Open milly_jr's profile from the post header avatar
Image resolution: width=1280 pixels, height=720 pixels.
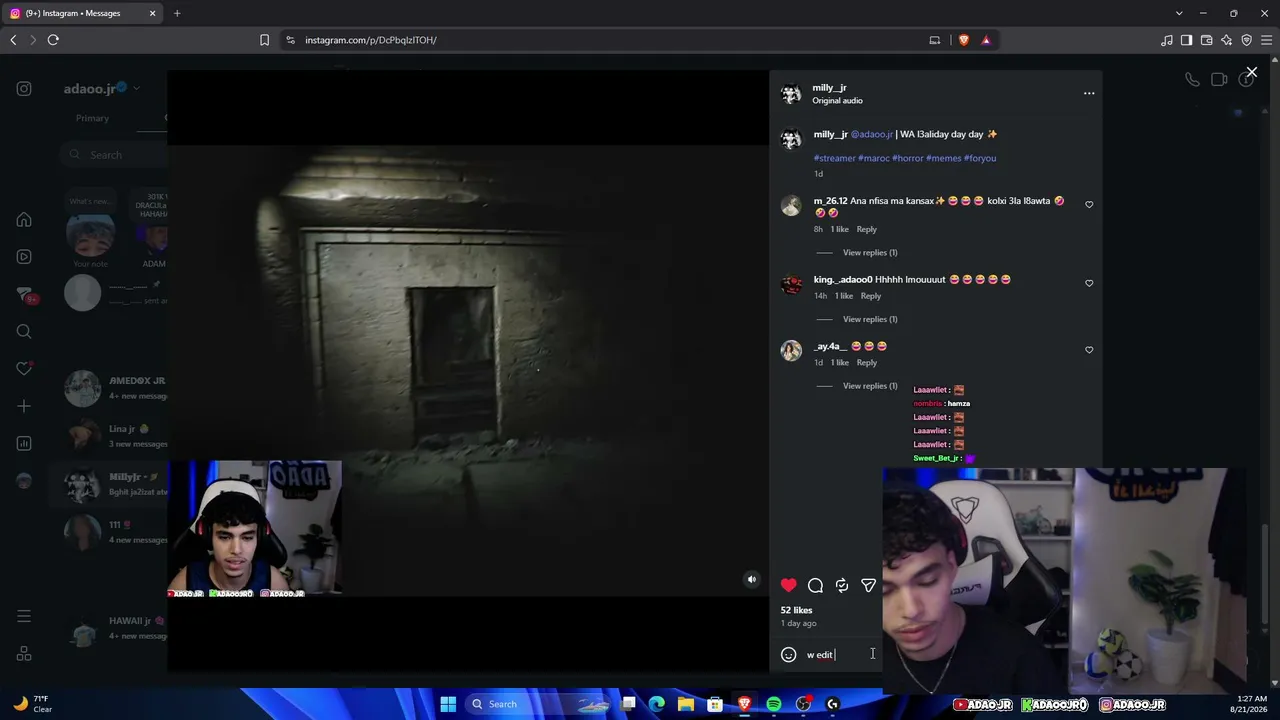click(791, 94)
